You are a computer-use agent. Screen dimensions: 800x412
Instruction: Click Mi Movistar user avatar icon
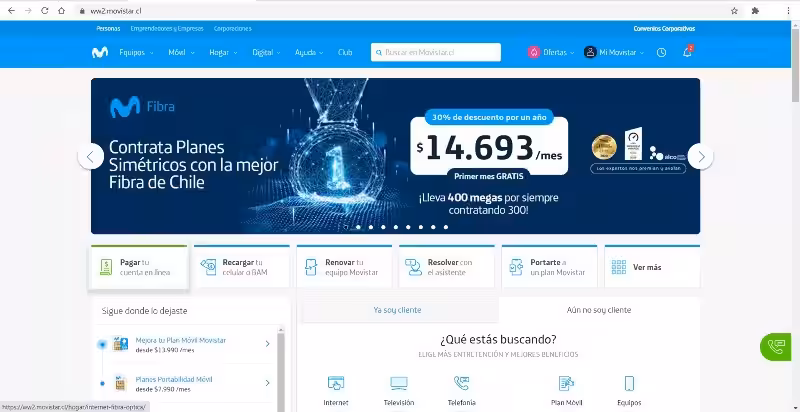(590, 52)
